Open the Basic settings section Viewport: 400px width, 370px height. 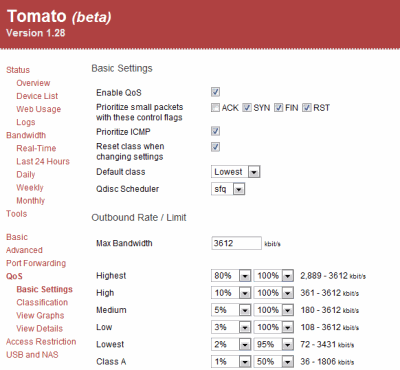pos(17,237)
